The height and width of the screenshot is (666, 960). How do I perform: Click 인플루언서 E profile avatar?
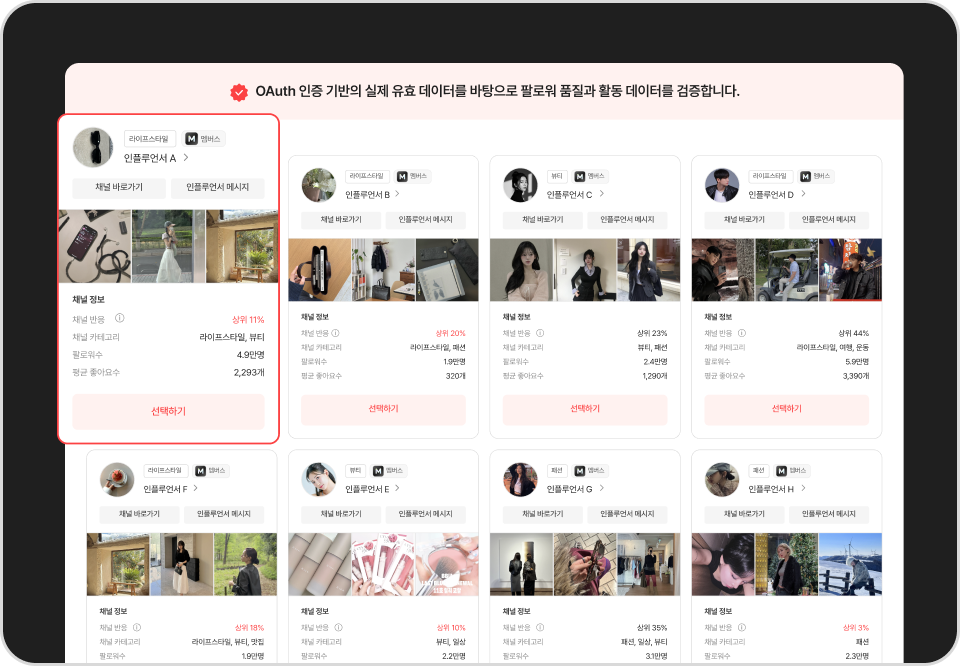click(319, 479)
